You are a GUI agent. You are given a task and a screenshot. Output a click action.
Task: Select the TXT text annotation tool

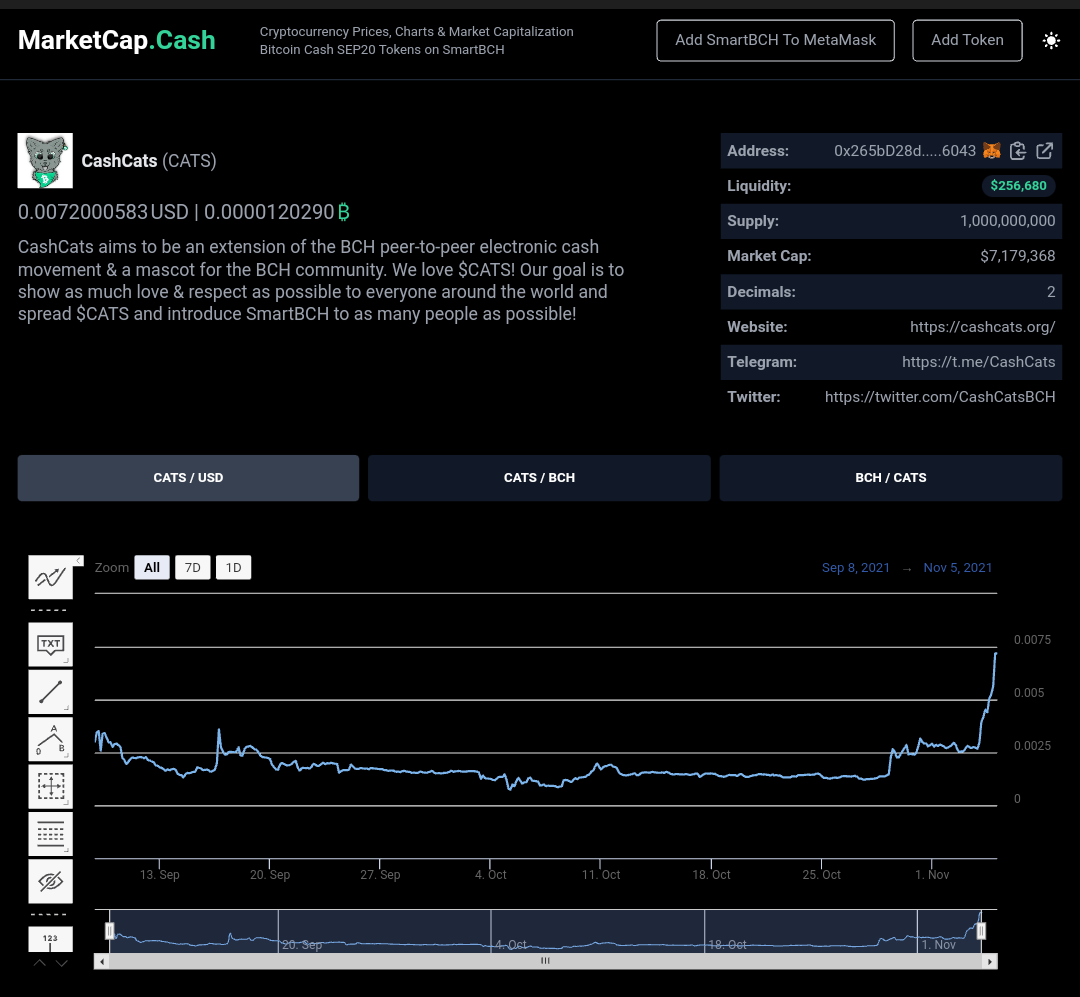point(50,644)
